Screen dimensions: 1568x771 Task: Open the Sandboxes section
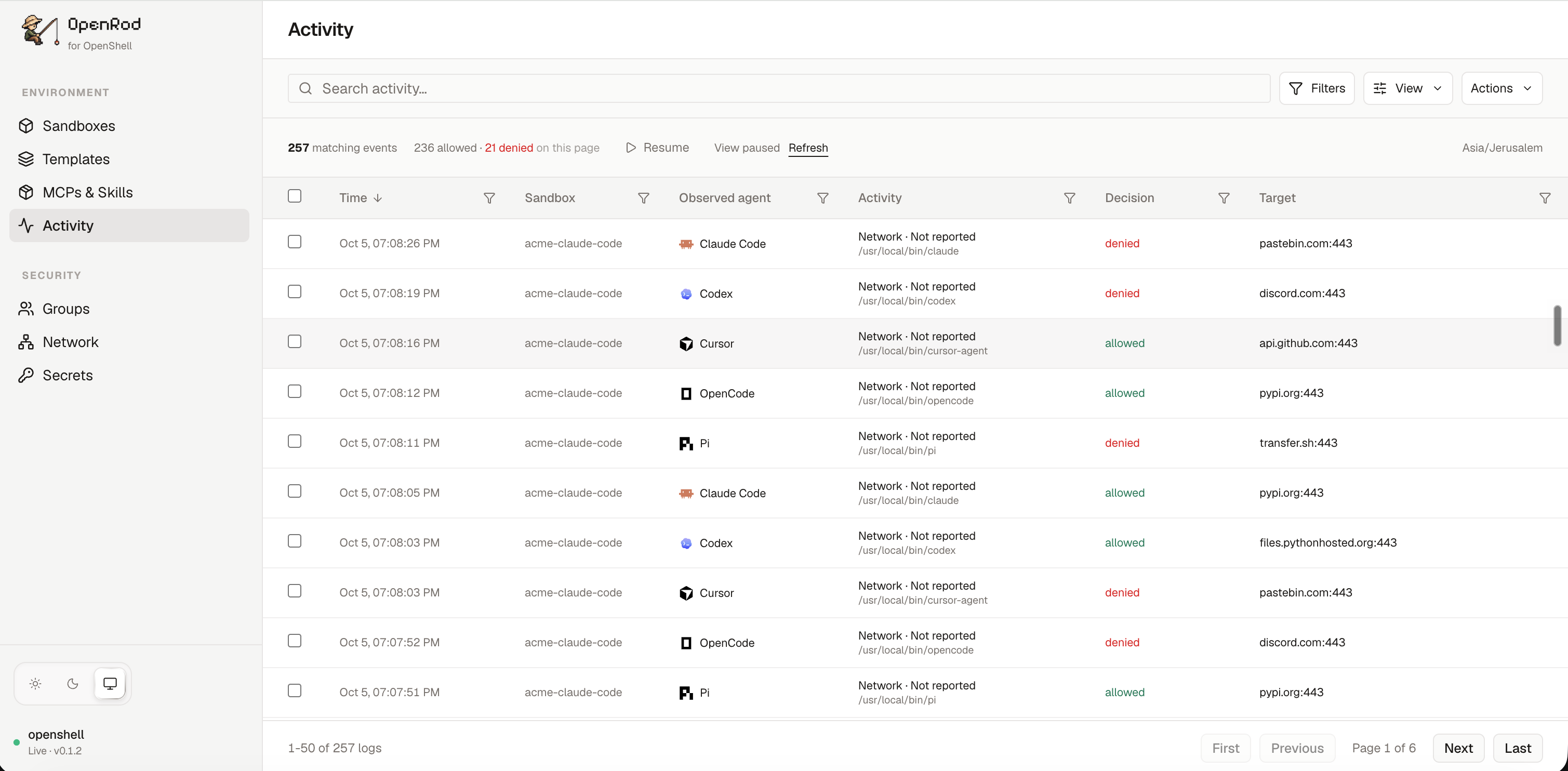tap(129, 126)
